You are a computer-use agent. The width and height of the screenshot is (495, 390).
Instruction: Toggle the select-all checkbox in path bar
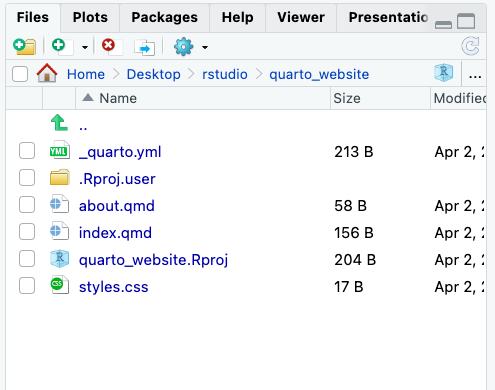pos(20,74)
